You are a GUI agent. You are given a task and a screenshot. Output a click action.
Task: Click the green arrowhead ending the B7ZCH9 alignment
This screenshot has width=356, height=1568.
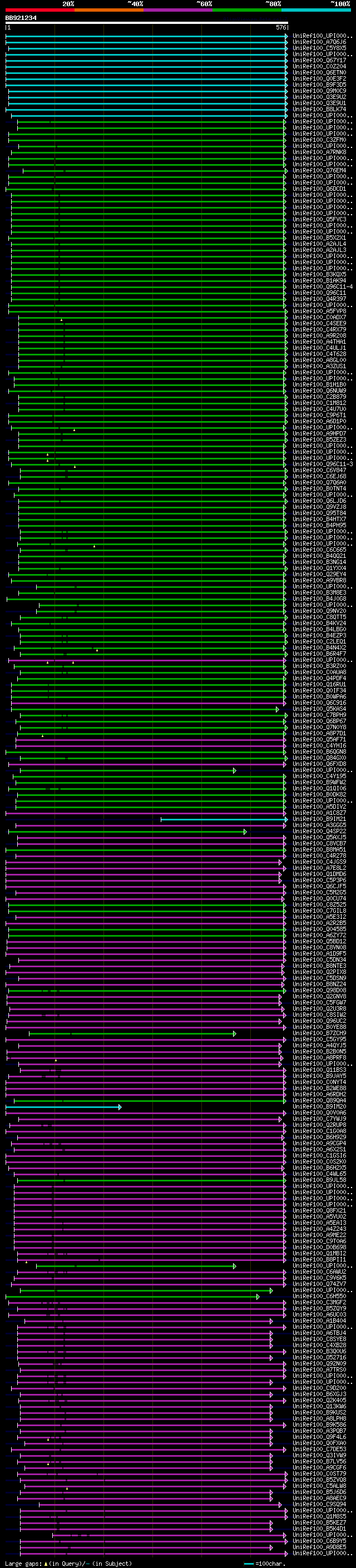click(x=234, y=1033)
